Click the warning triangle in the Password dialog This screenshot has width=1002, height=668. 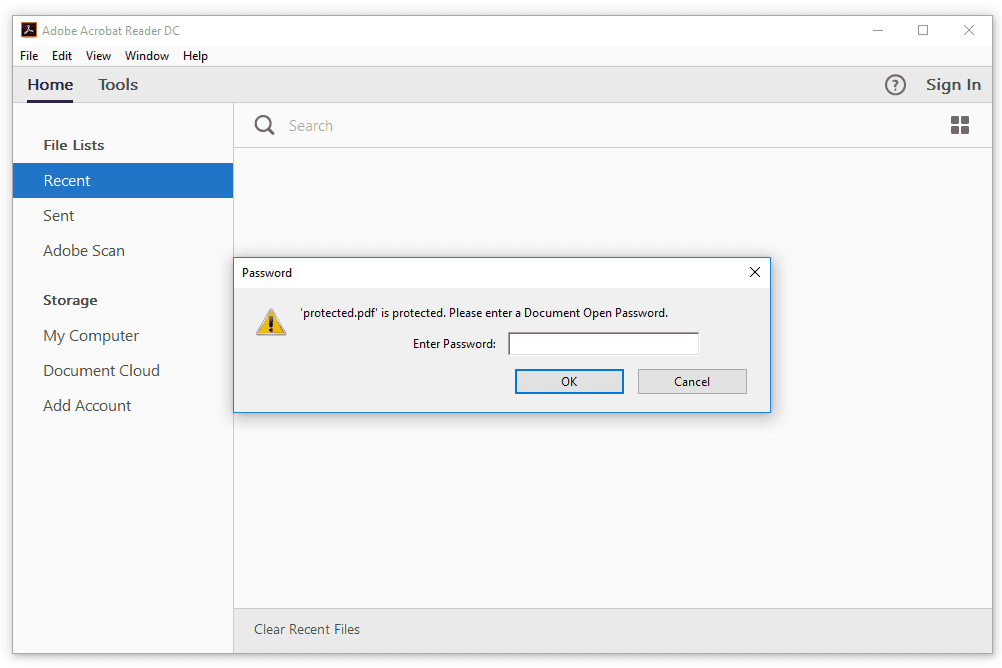tap(271, 320)
